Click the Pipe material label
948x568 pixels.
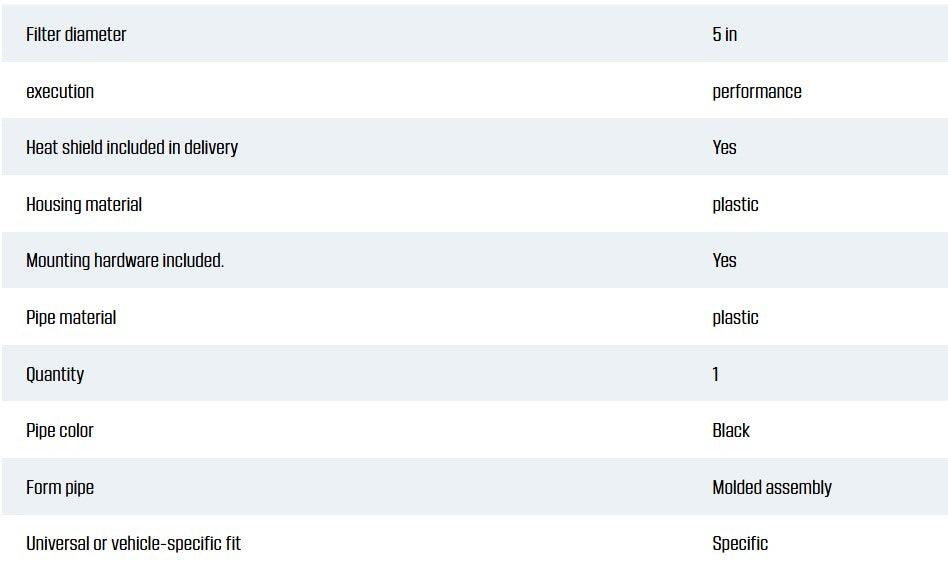pos(71,317)
